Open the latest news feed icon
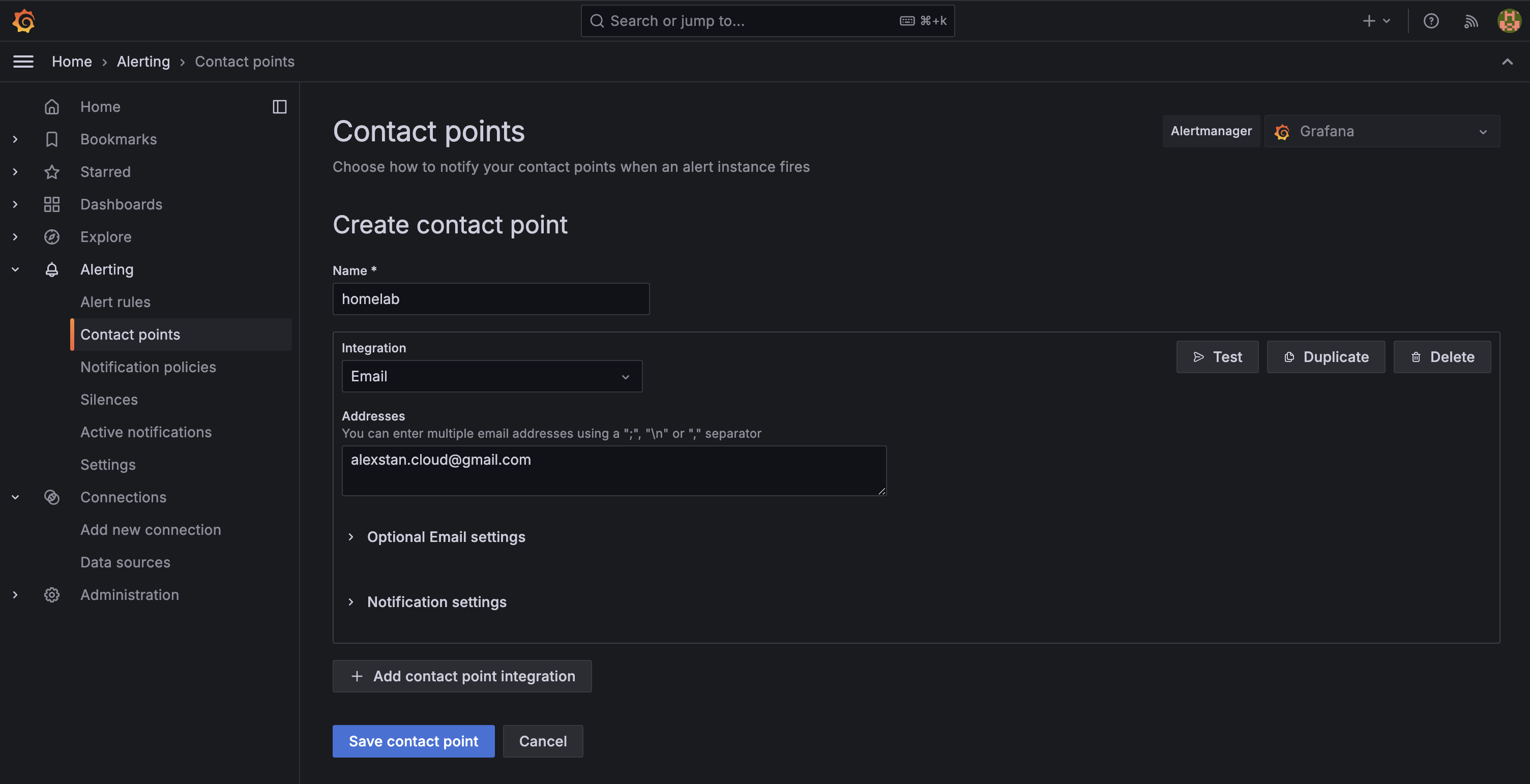 click(1471, 21)
